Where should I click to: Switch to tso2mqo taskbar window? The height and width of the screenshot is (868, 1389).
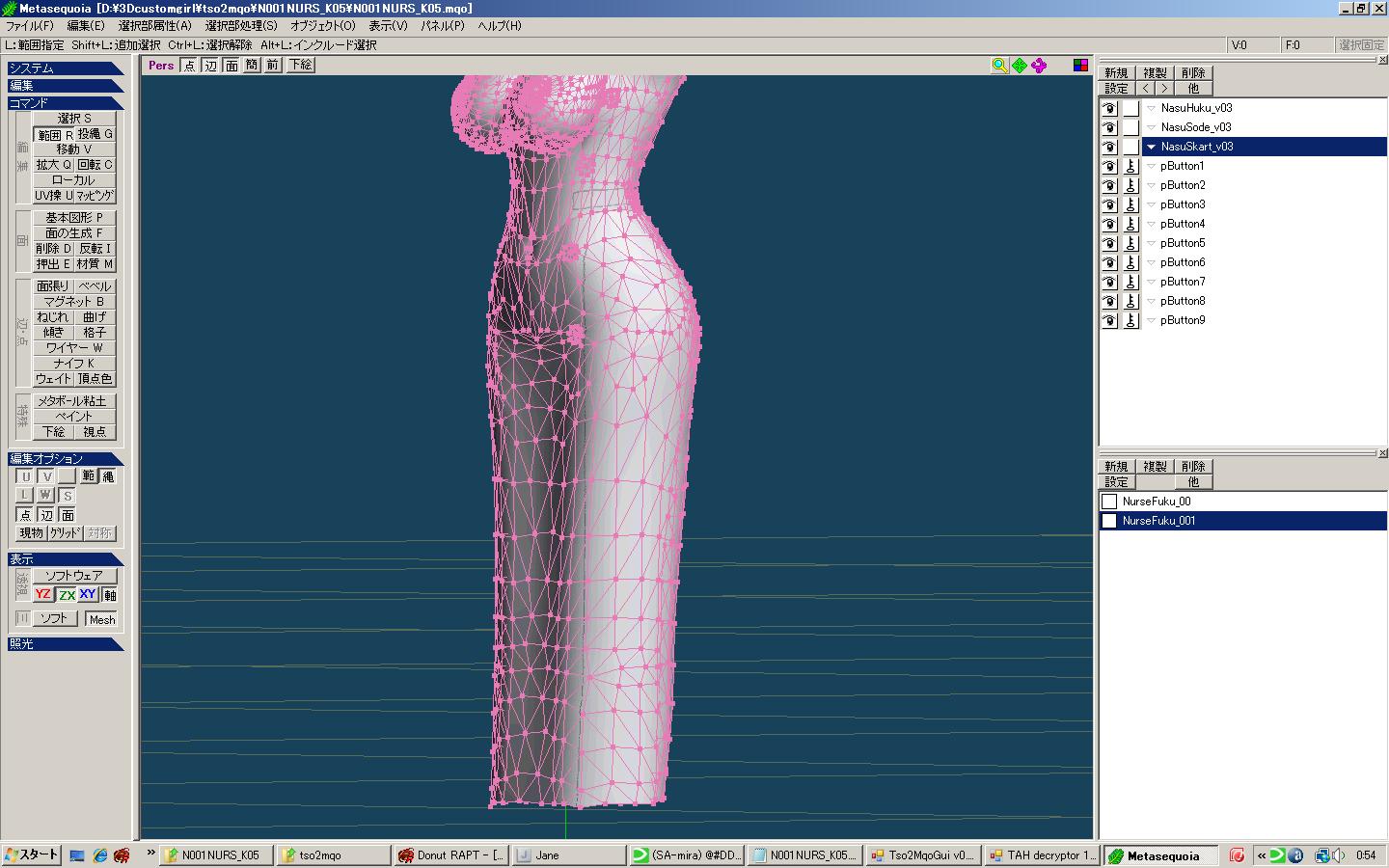click(333, 854)
